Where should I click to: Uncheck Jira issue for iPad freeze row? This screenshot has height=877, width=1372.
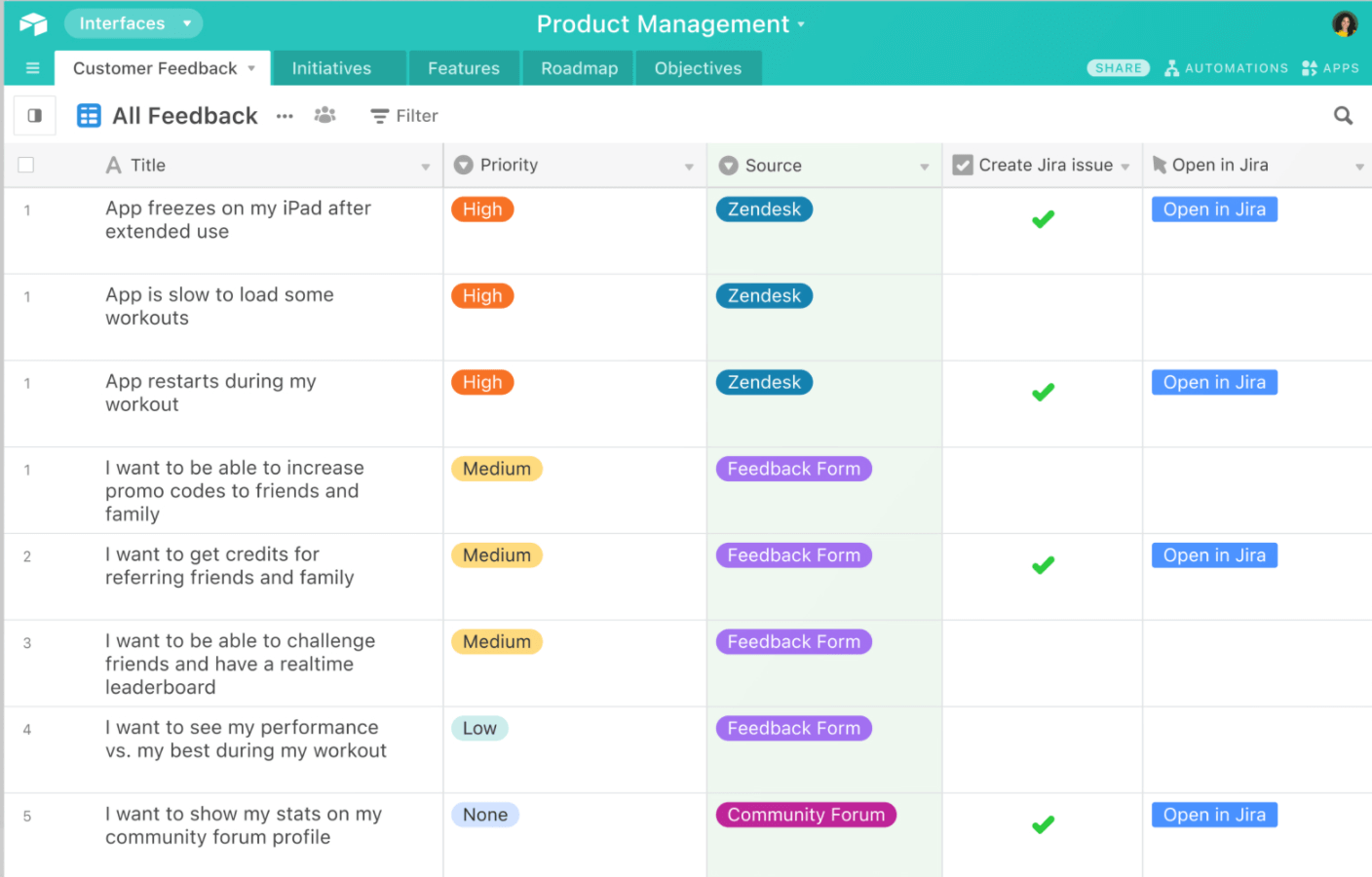point(1043,219)
